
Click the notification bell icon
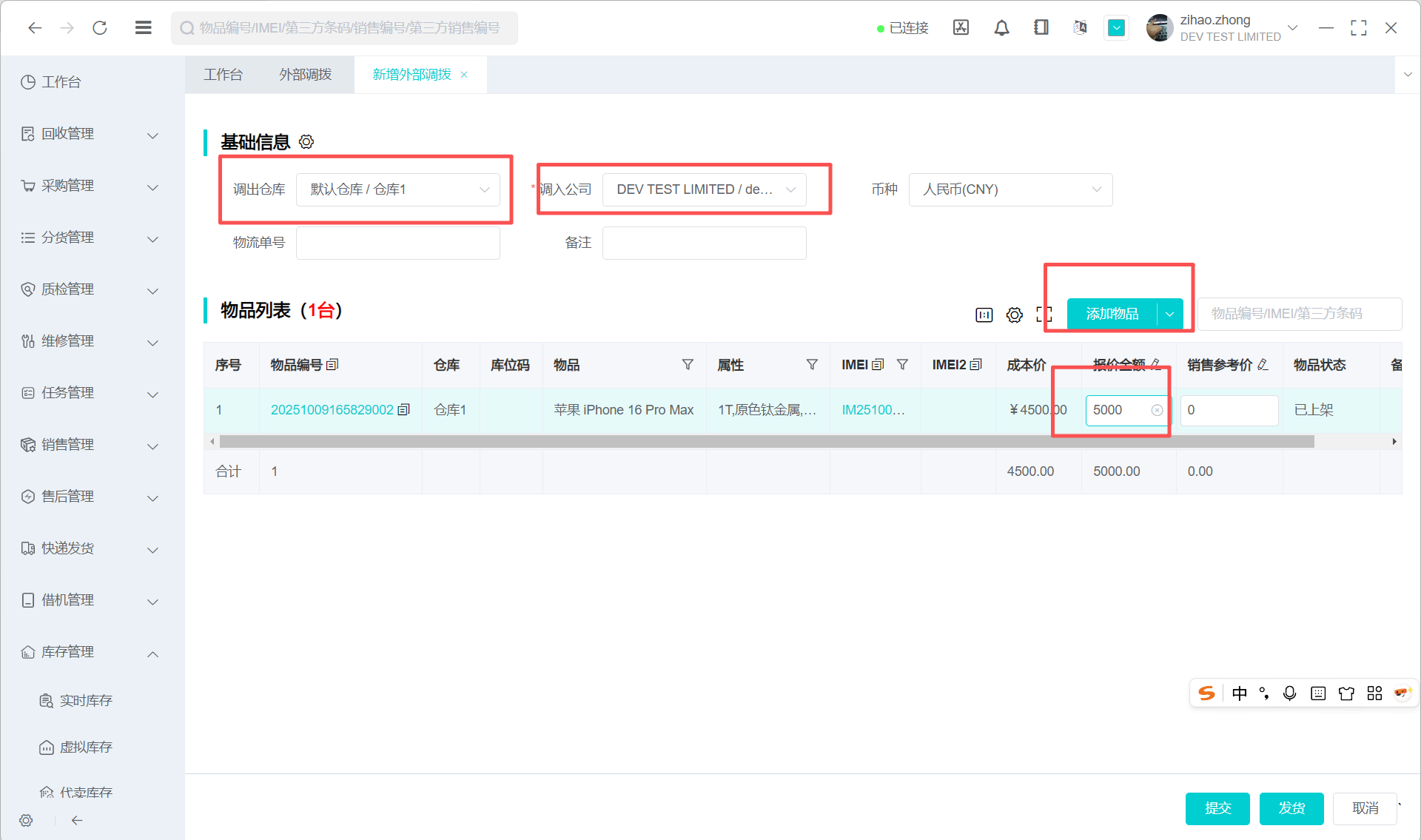click(1001, 28)
